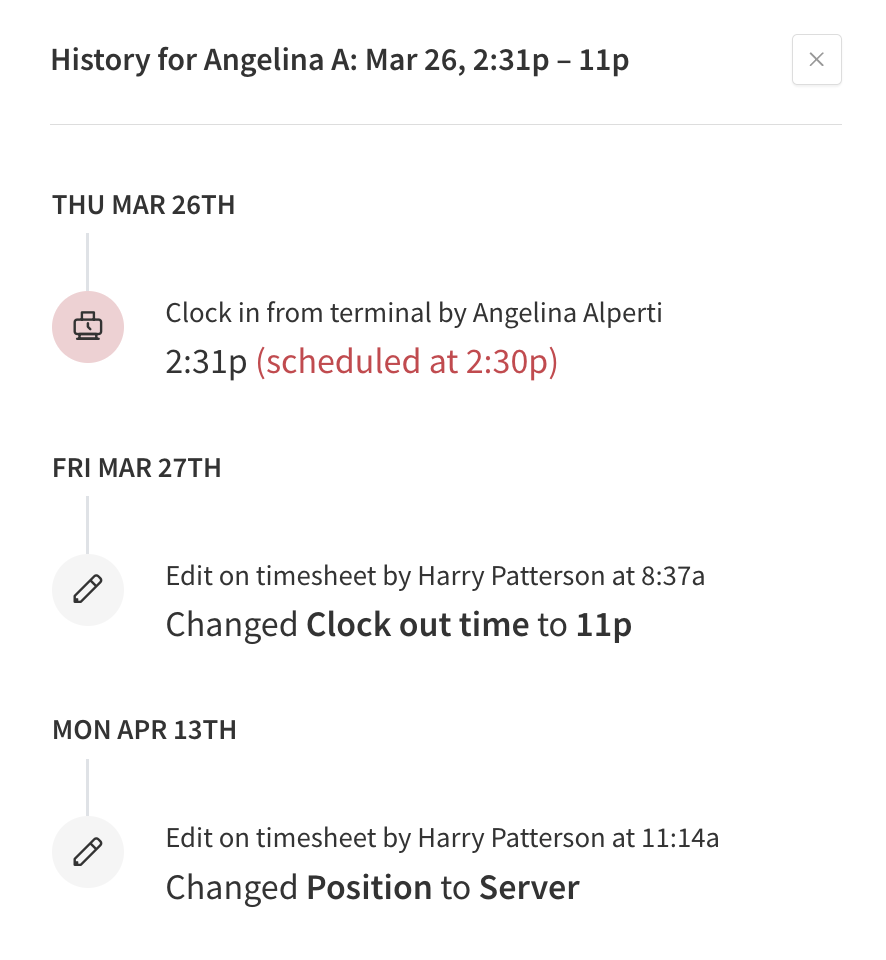
Task: Click the name Angelina Alperti
Action: (x=567, y=314)
